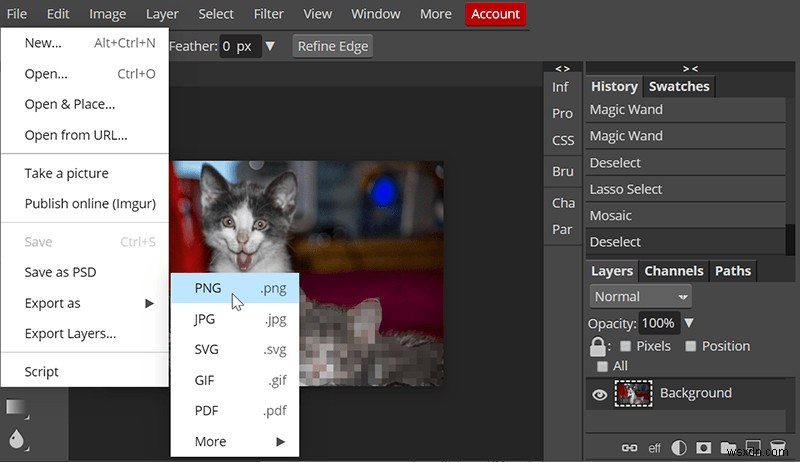Switch to the Paths tab
This screenshot has height=462, width=800.
click(x=733, y=271)
